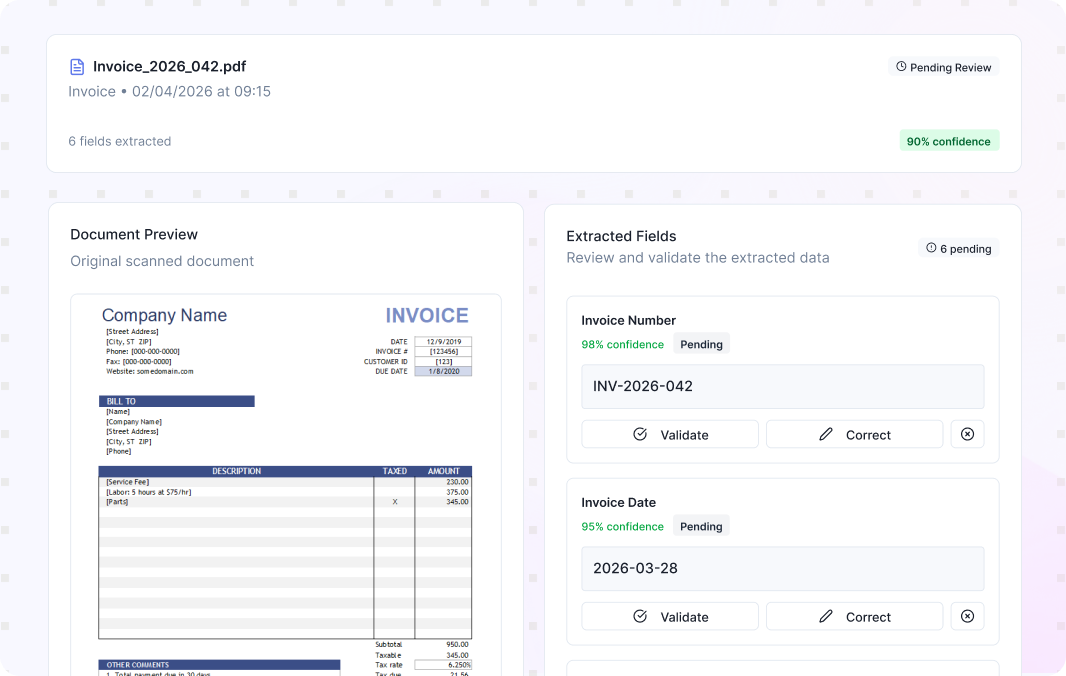Reject Invoice Number field with circle-X icon

point(967,434)
